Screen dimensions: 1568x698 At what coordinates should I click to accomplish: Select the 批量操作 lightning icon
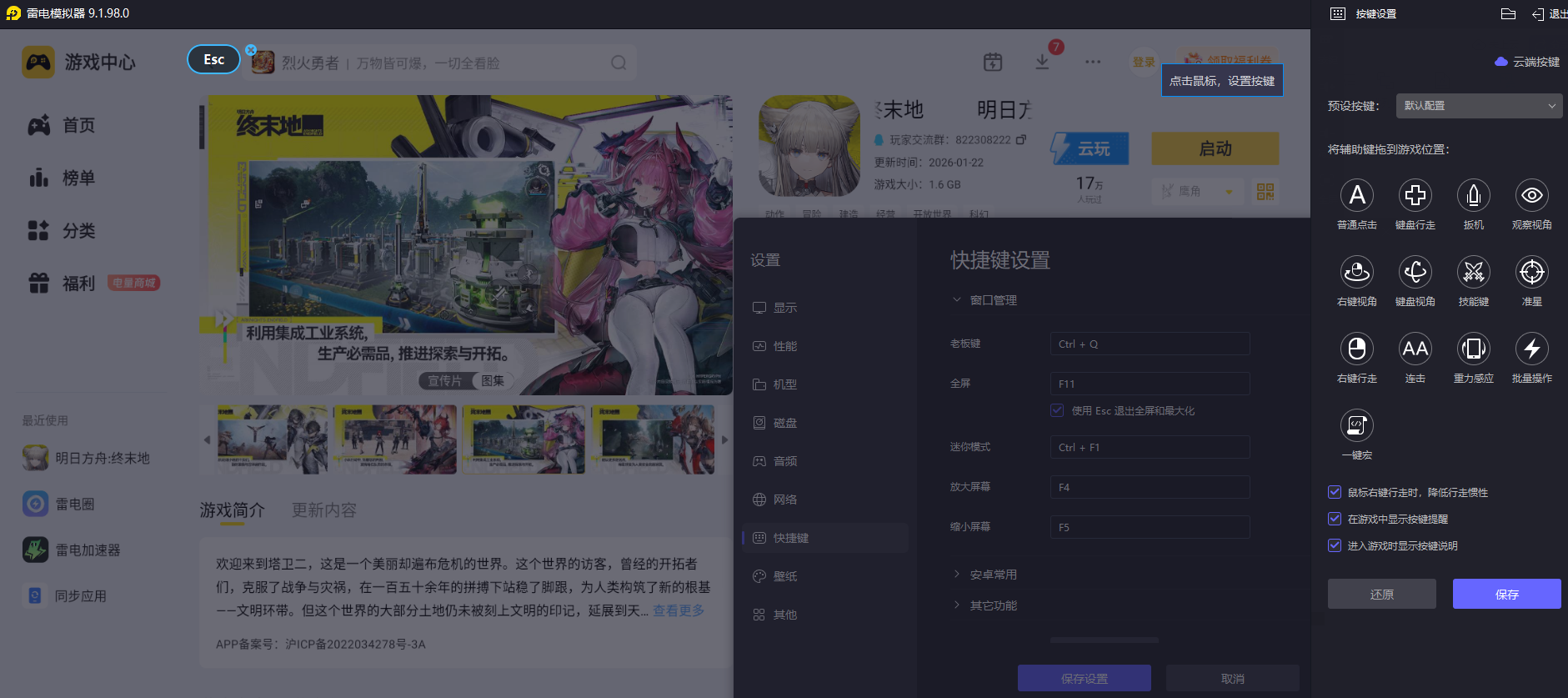[1532, 349]
